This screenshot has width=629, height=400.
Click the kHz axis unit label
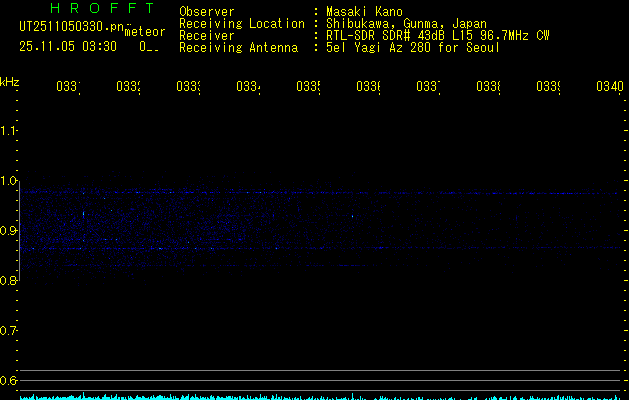[10, 81]
